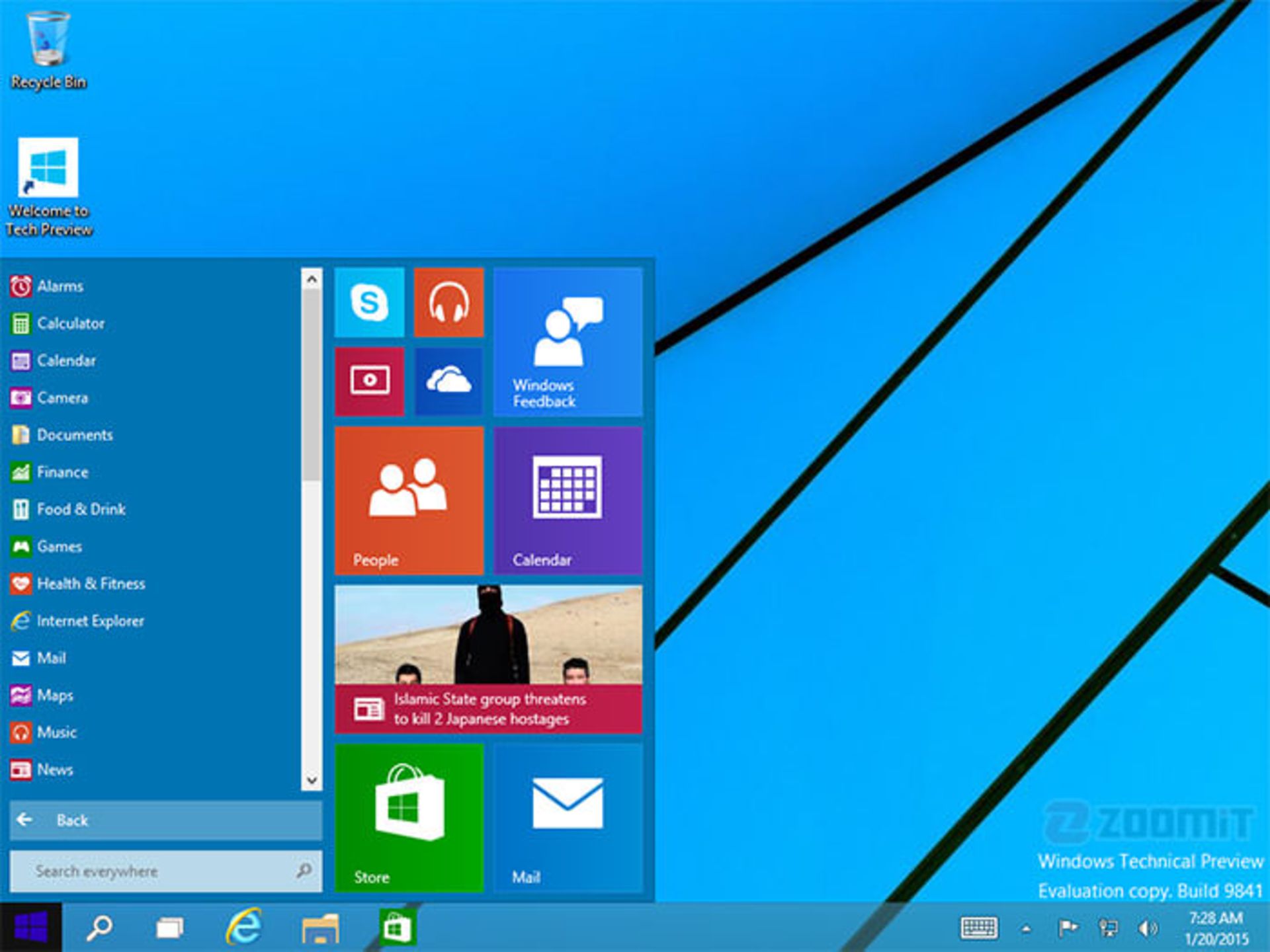Open the touch keyboard icon
1270x952 pixels.
pyautogui.click(x=979, y=928)
